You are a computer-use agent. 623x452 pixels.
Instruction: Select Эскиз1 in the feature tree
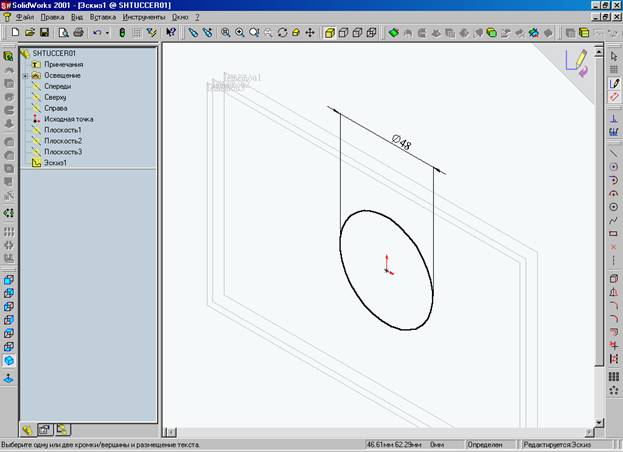pyautogui.click(x=55, y=162)
